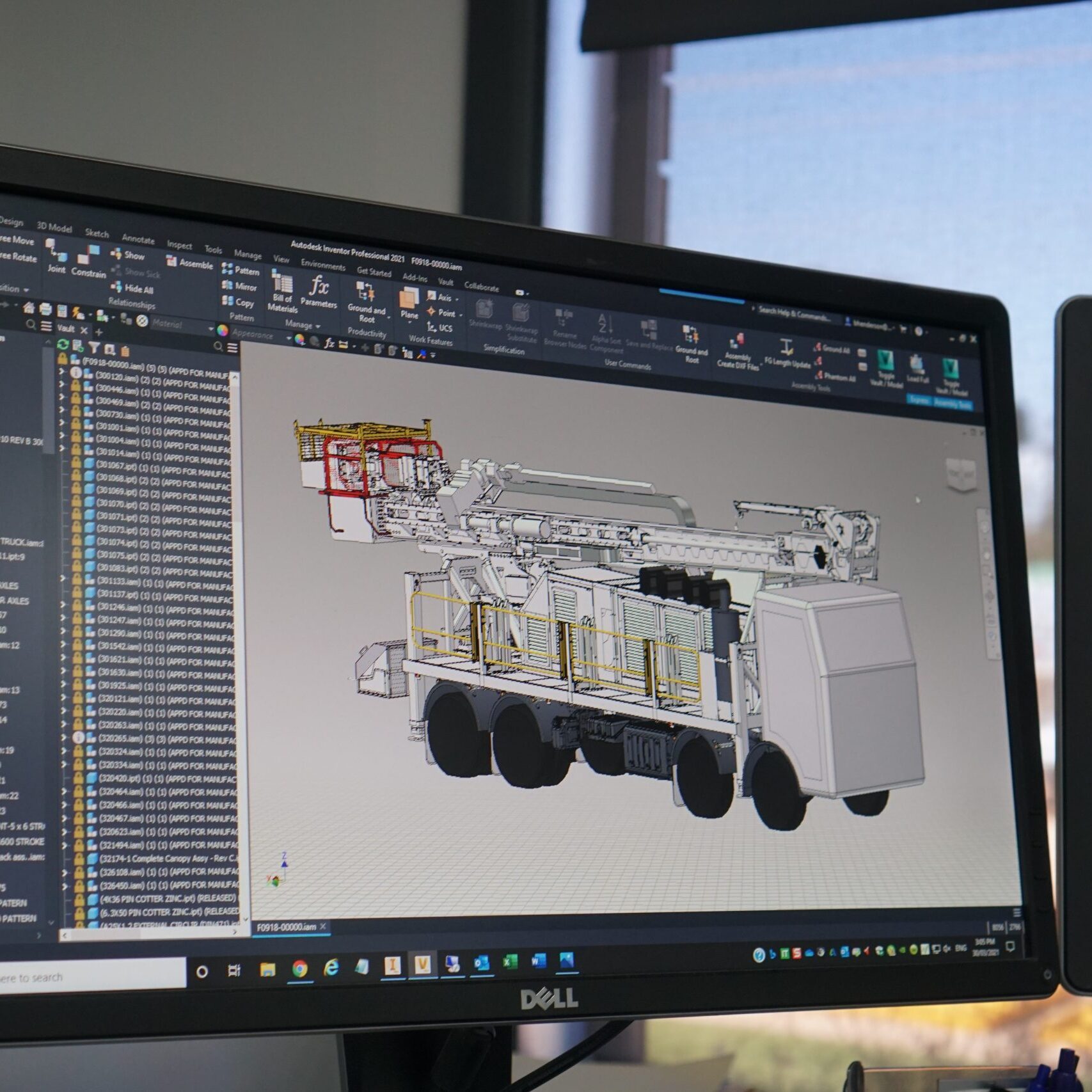Expand the 320265.iam tree node
The height and width of the screenshot is (1092, 1092).
pos(63,737)
